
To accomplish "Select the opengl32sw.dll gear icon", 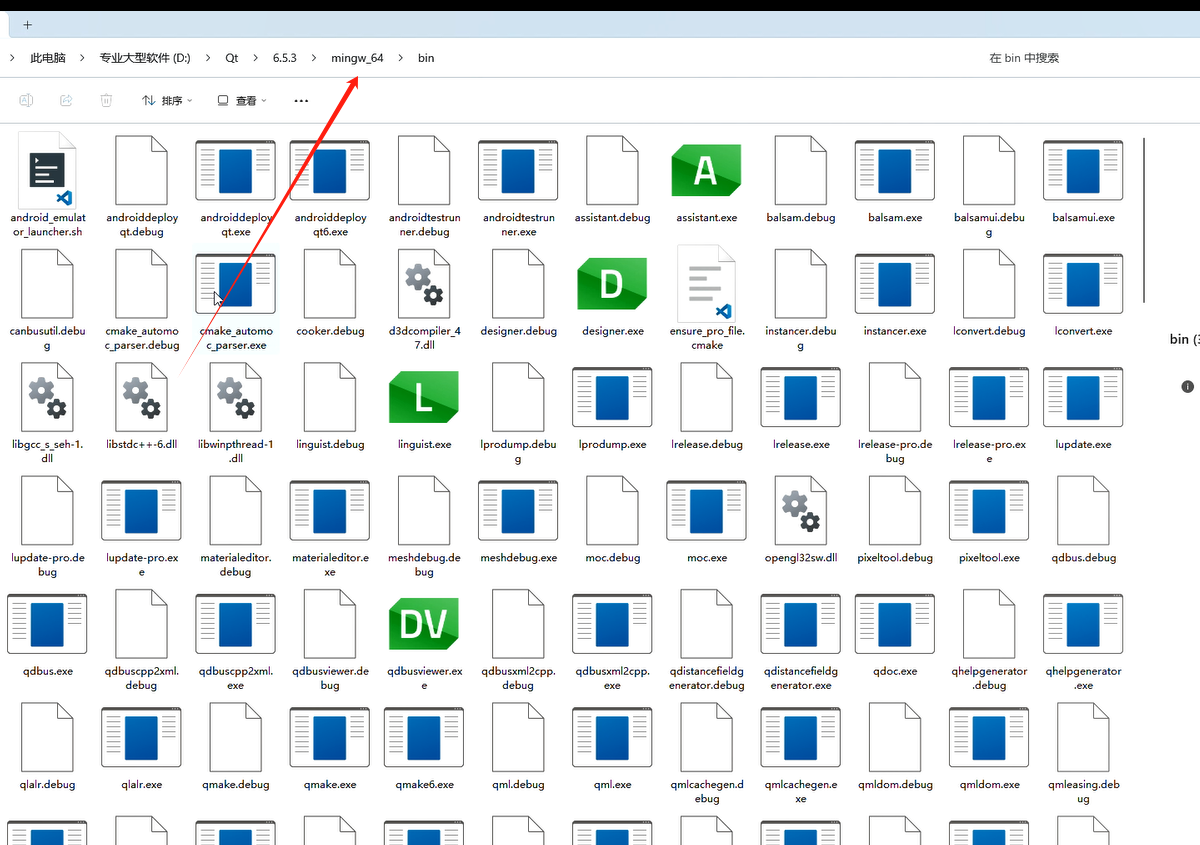I will pyautogui.click(x=800, y=511).
